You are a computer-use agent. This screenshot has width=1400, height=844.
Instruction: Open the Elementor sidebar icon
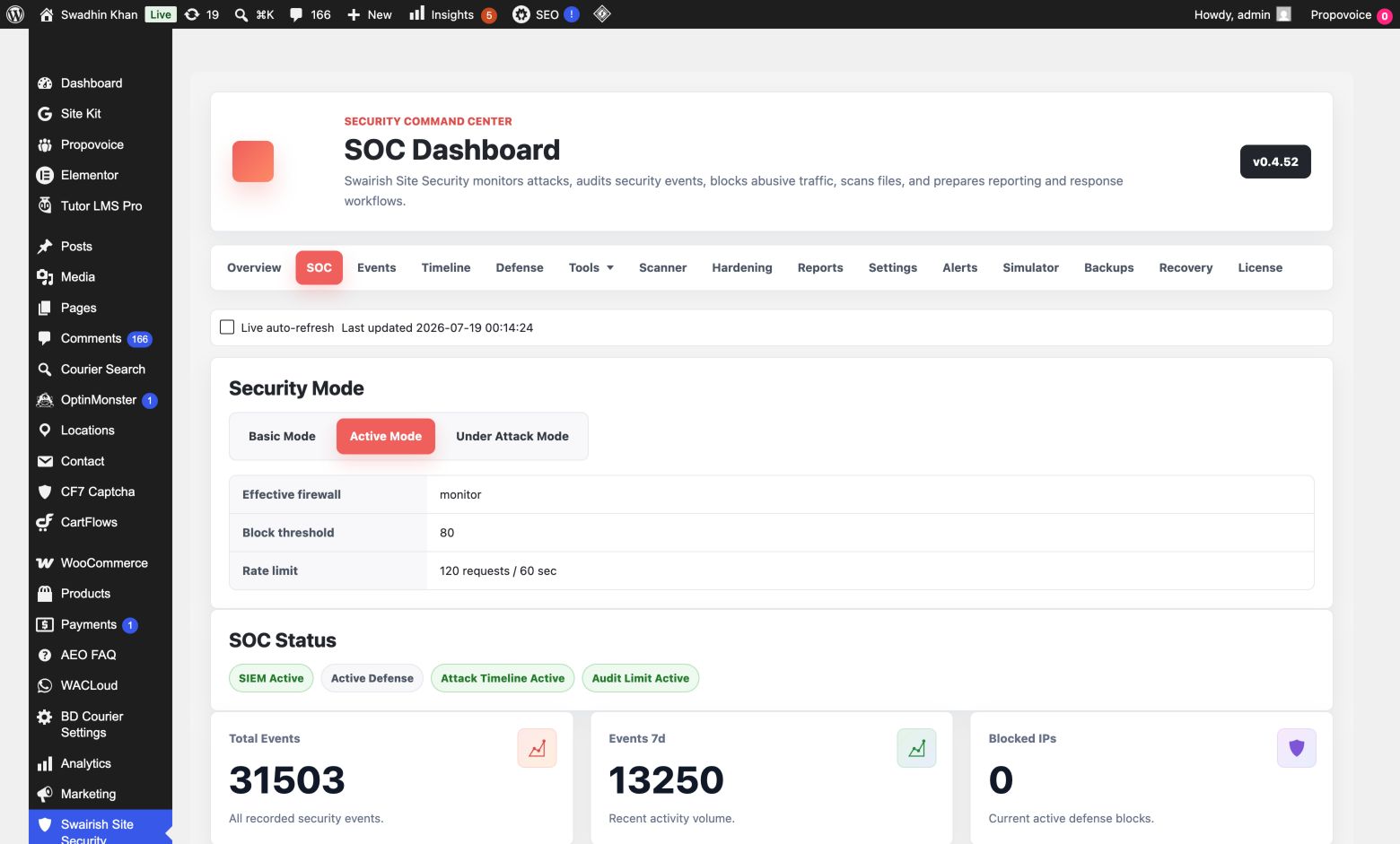click(45, 175)
